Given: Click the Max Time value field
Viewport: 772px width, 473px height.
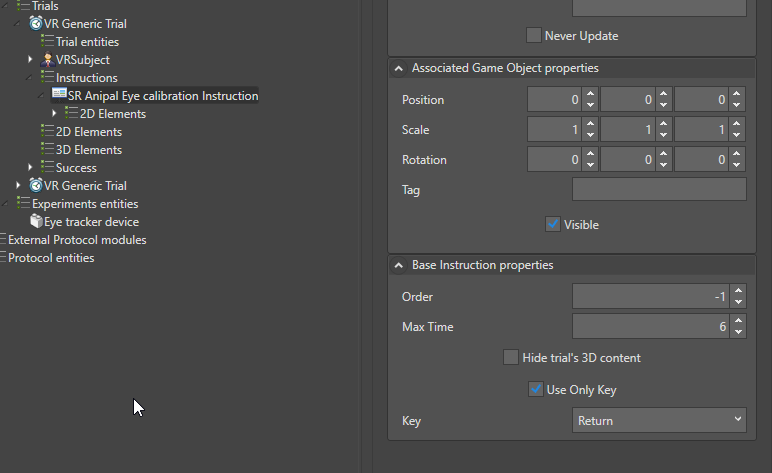Looking at the screenshot, I should click(651, 326).
